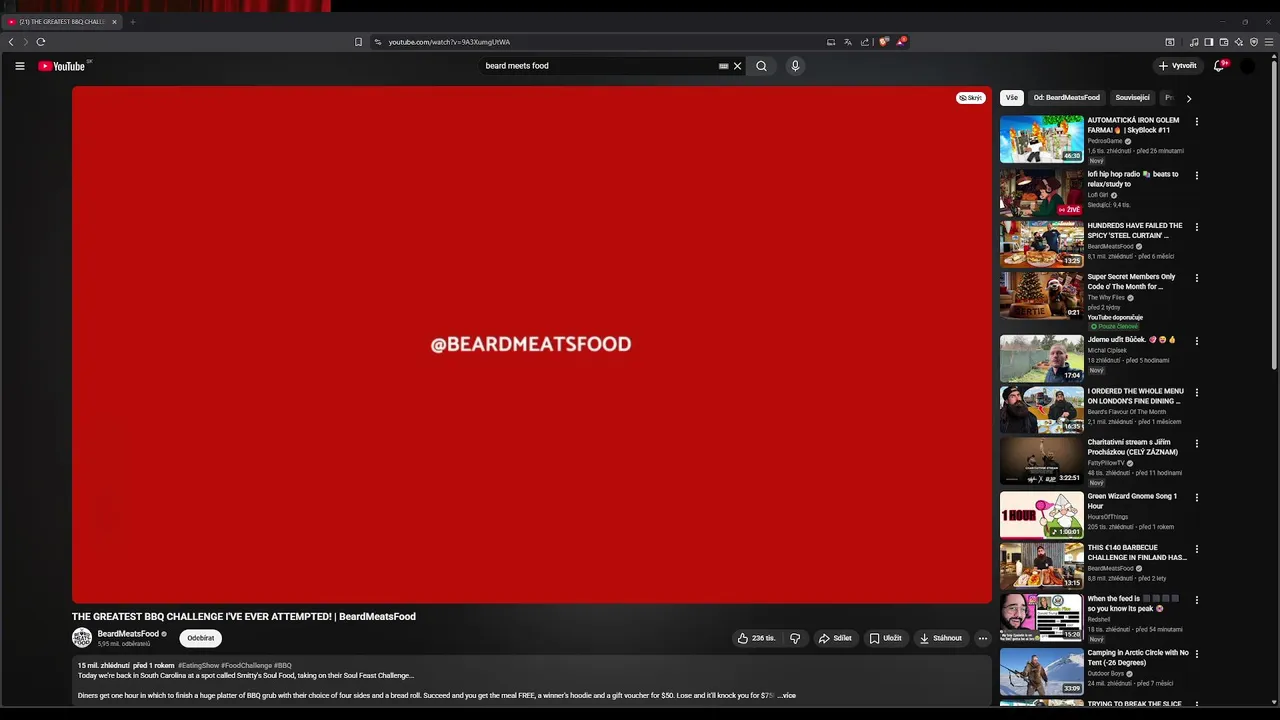1280x720 pixels.
Task: Click the Stáhnout download button
Action: (941, 638)
